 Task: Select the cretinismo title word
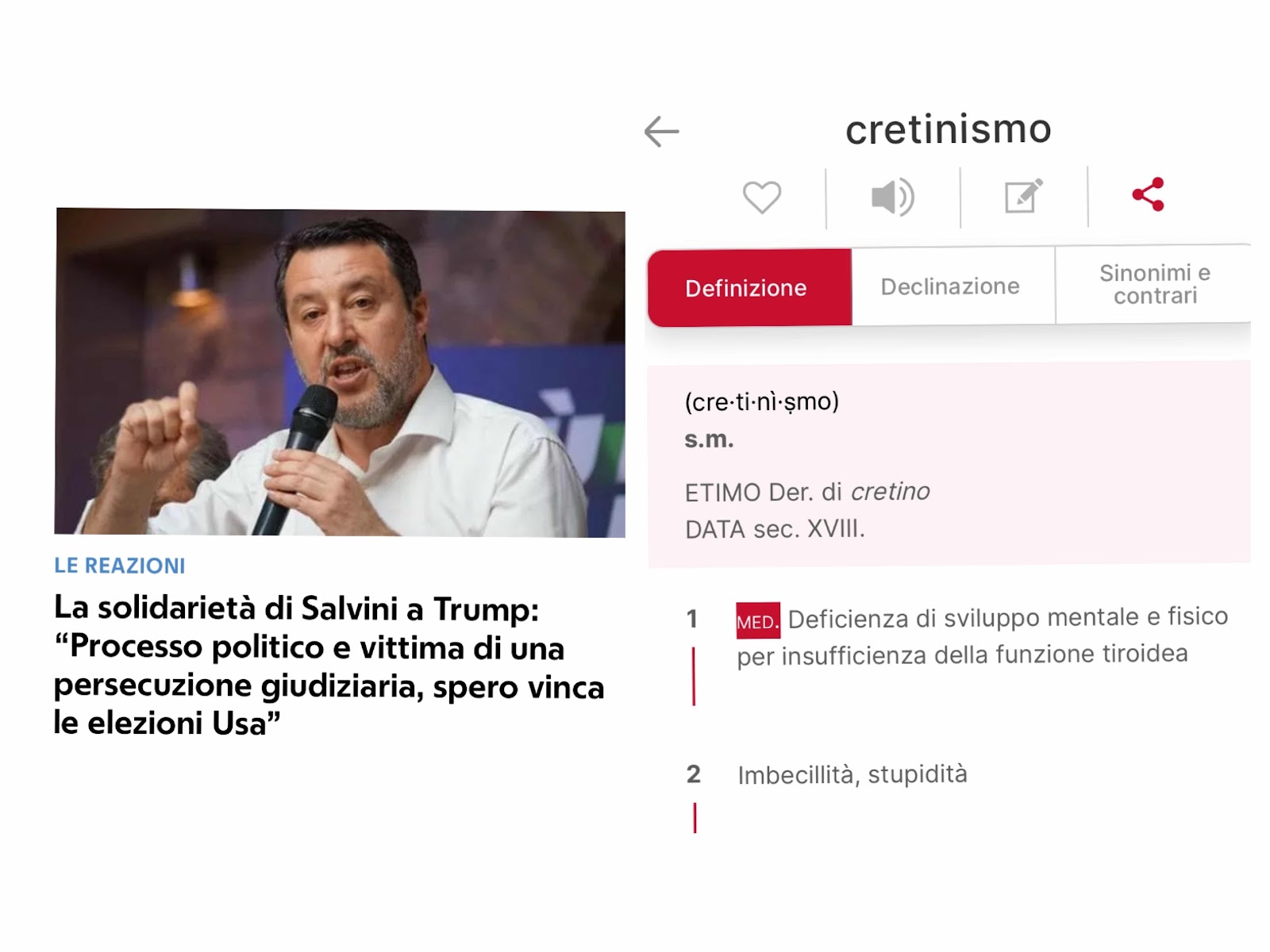pos(949,129)
